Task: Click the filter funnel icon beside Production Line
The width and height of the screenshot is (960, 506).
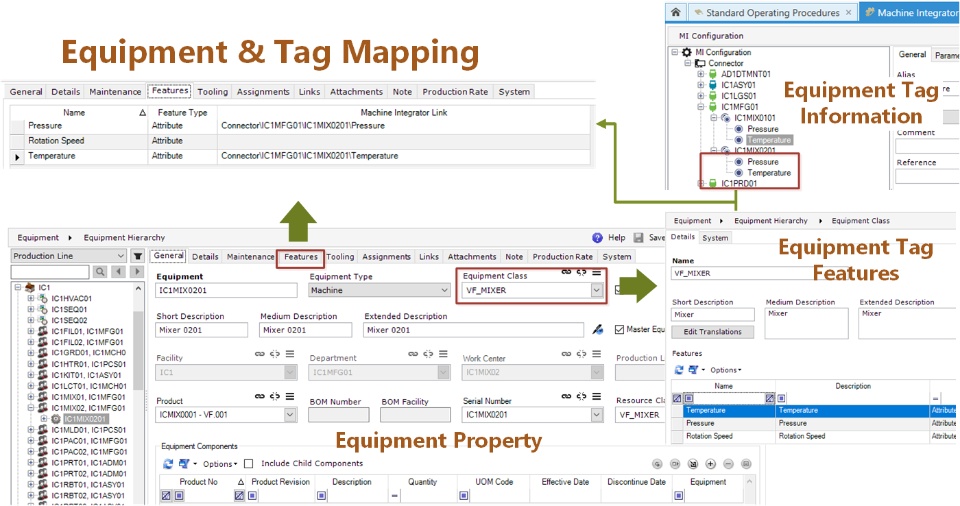Action: coord(138,256)
